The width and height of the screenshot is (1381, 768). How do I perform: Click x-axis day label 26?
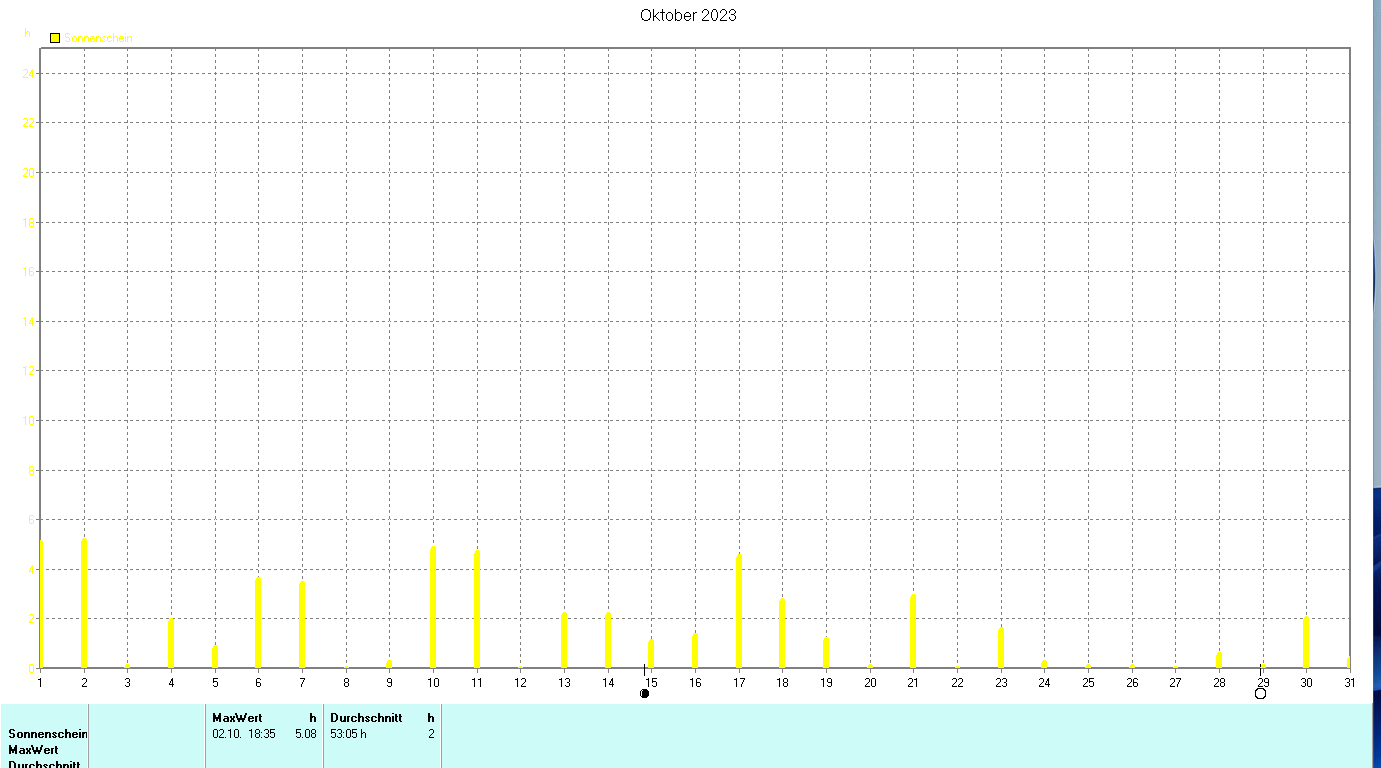pyautogui.click(x=1132, y=683)
